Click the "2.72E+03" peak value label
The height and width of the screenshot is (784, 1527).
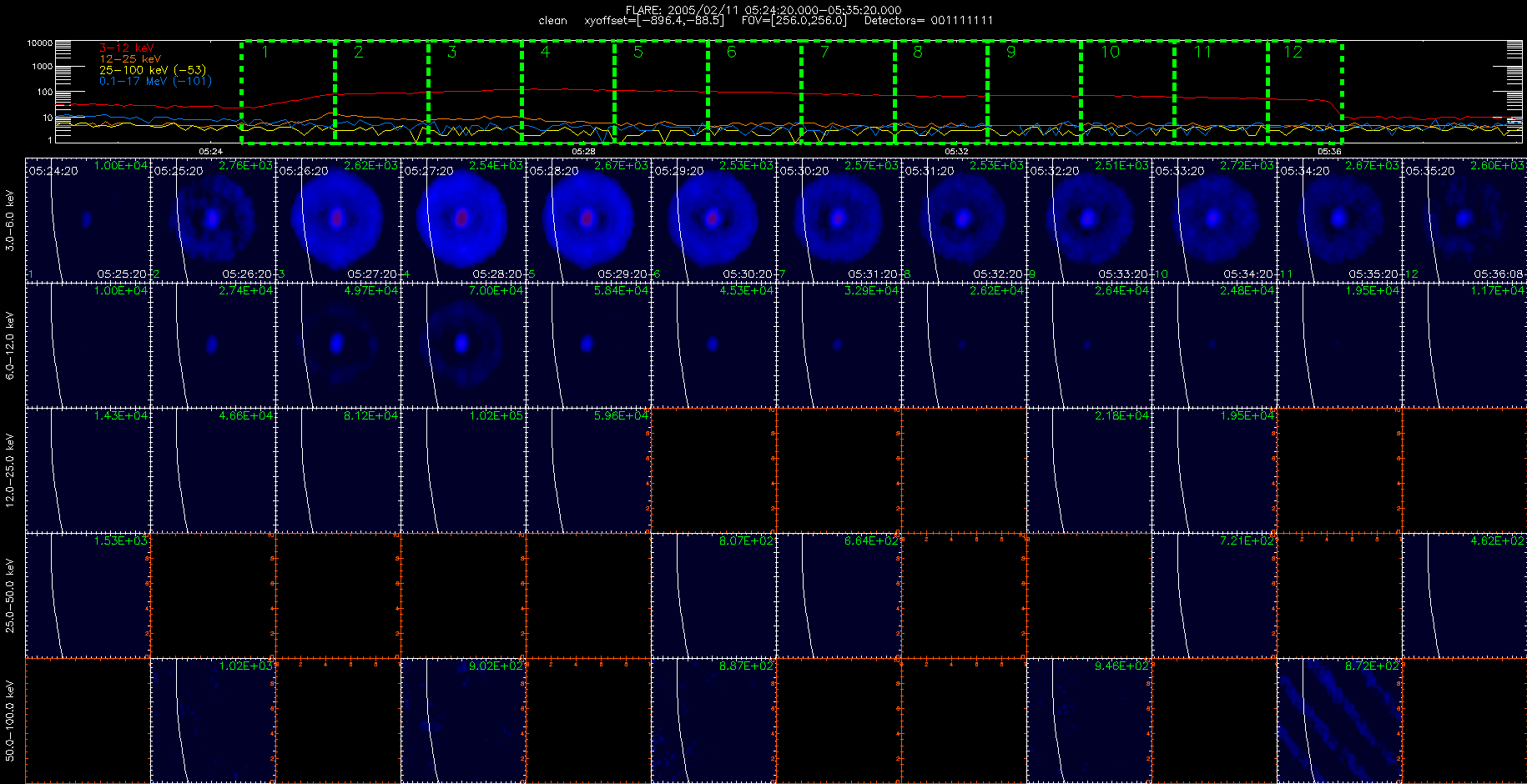[1247, 166]
